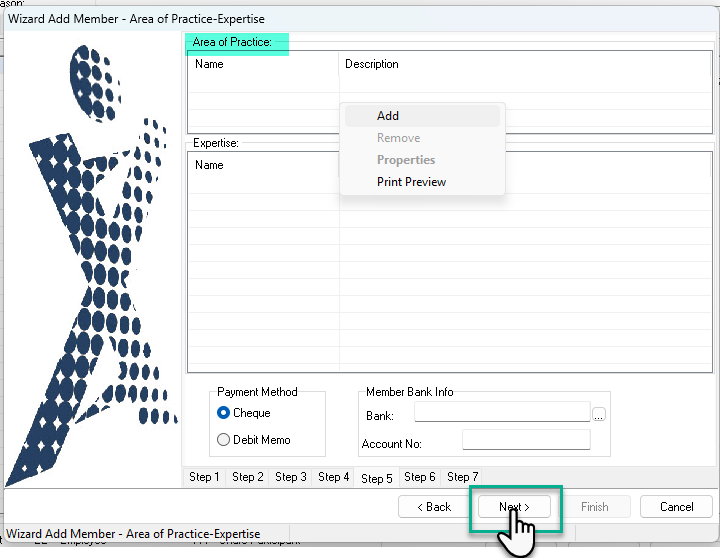Choose Add from the context menu
The width and height of the screenshot is (720, 558).
(422, 116)
